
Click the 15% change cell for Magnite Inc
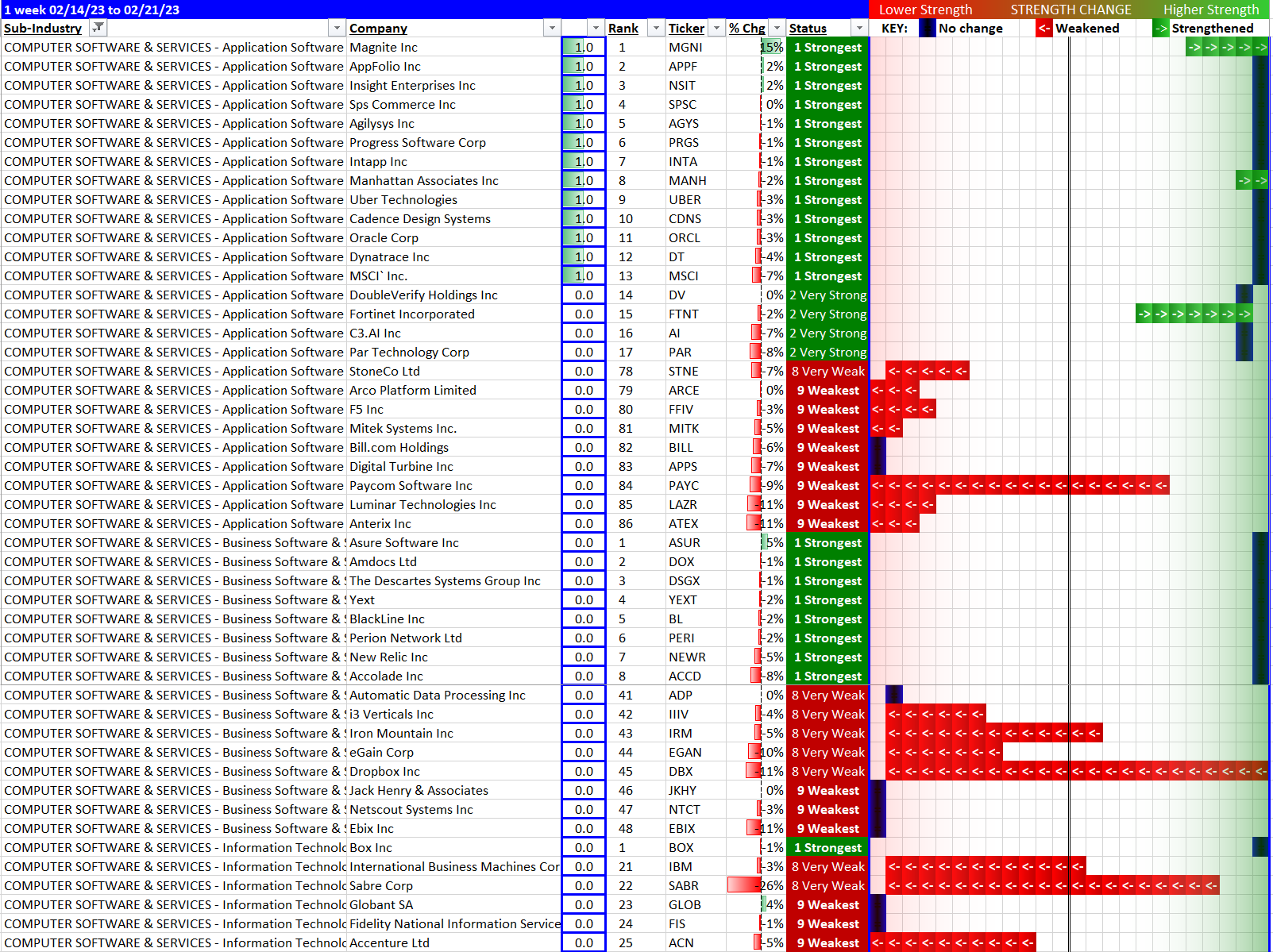click(756, 48)
